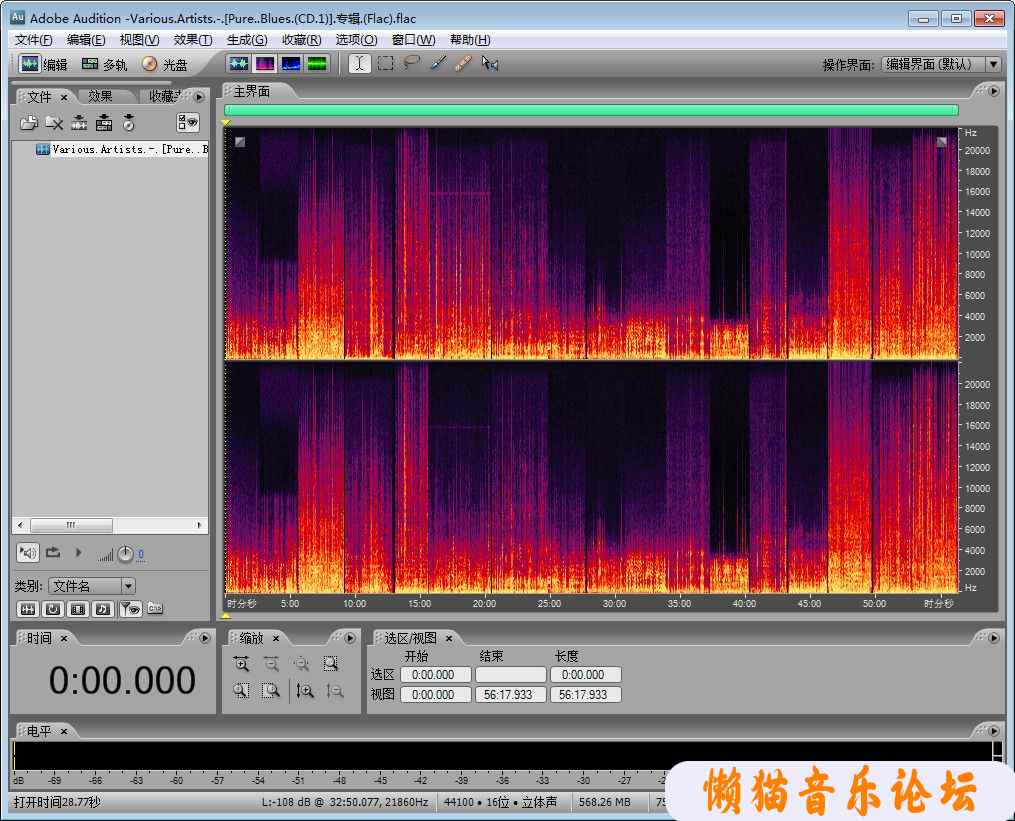Choose the Time Selection I-beam tool

click(x=360, y=63)
